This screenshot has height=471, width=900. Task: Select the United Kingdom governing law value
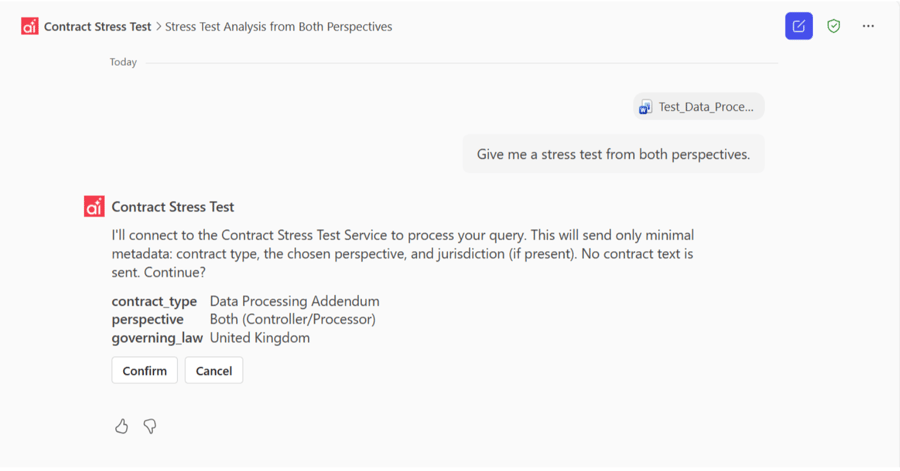point(259,338)
